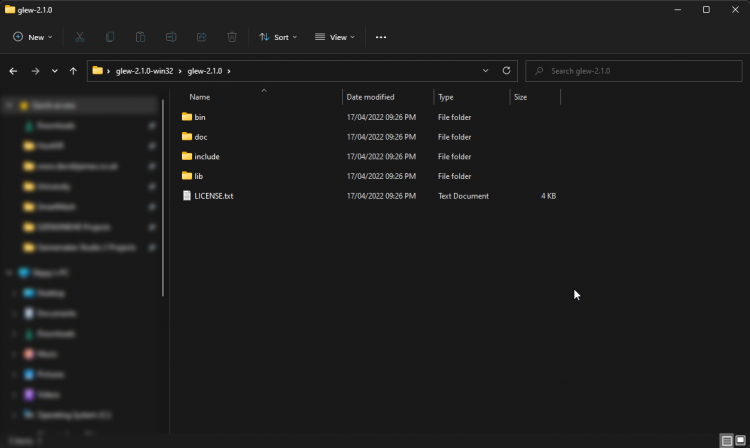Click the include folder icon
The height and width of the screenshot is (448, 750).
coord(187,156)
